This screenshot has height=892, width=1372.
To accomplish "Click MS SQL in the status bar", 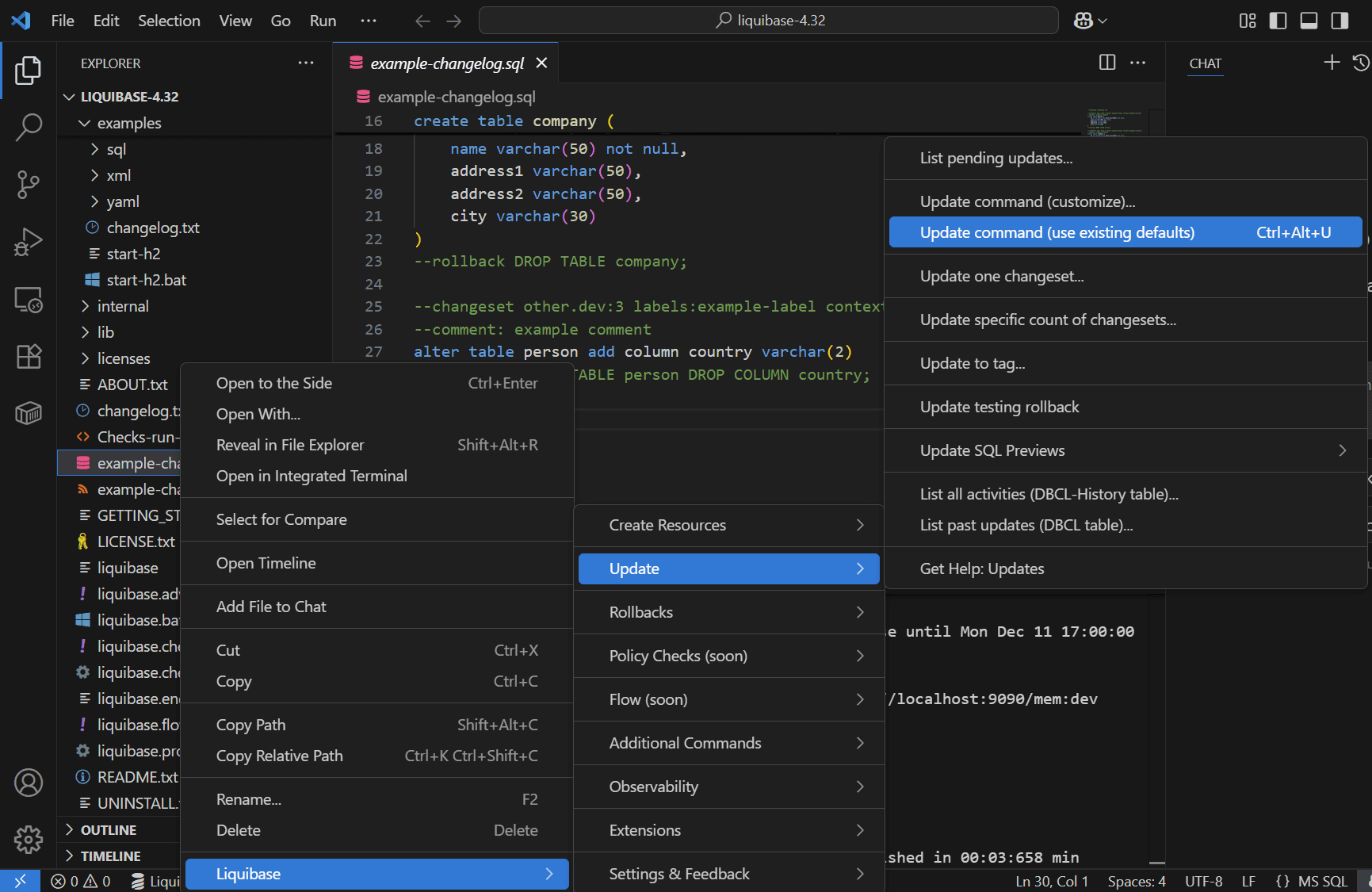I will [1322, 881].
